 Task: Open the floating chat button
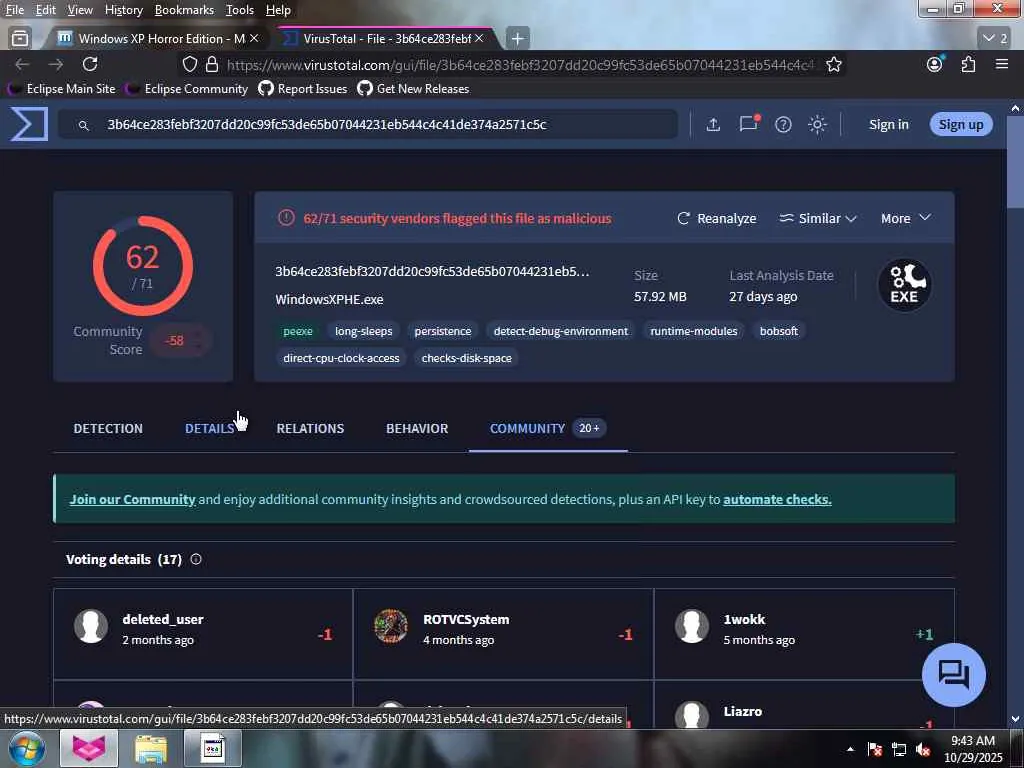(x=953, y=675)
